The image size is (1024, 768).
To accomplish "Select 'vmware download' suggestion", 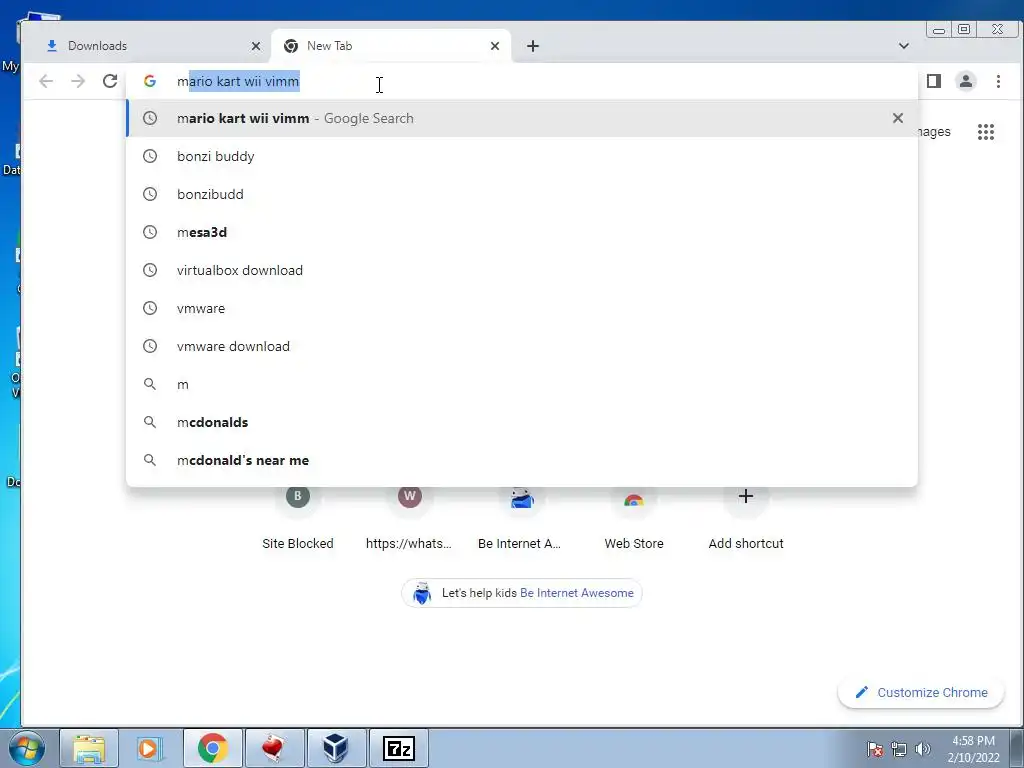I will tap(522, 346).
